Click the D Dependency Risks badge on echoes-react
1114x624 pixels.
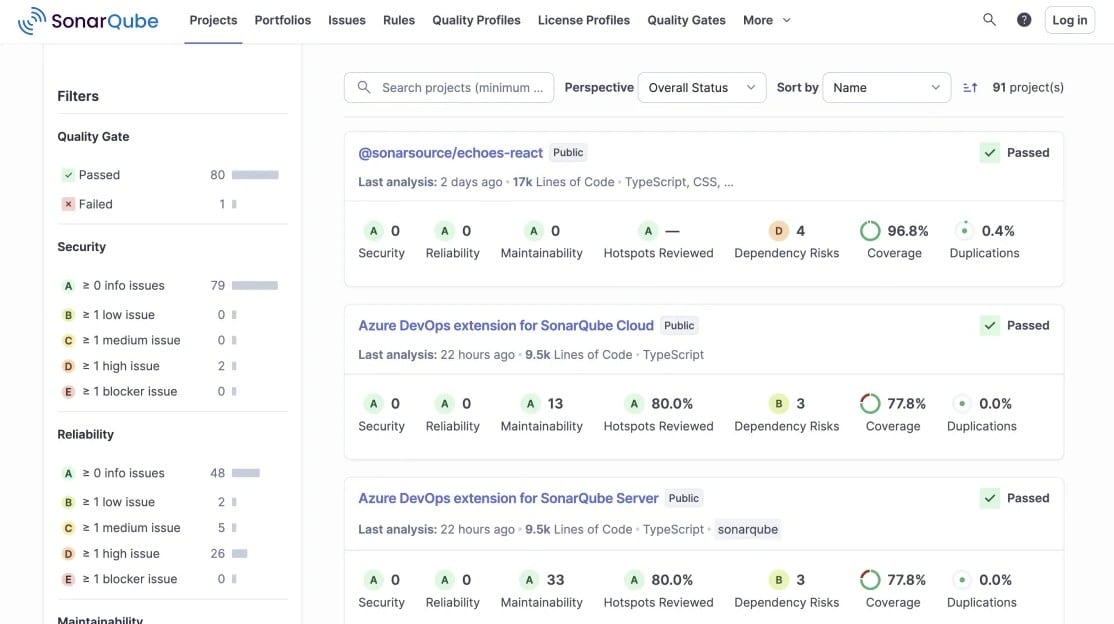click(x=778, y=230)
